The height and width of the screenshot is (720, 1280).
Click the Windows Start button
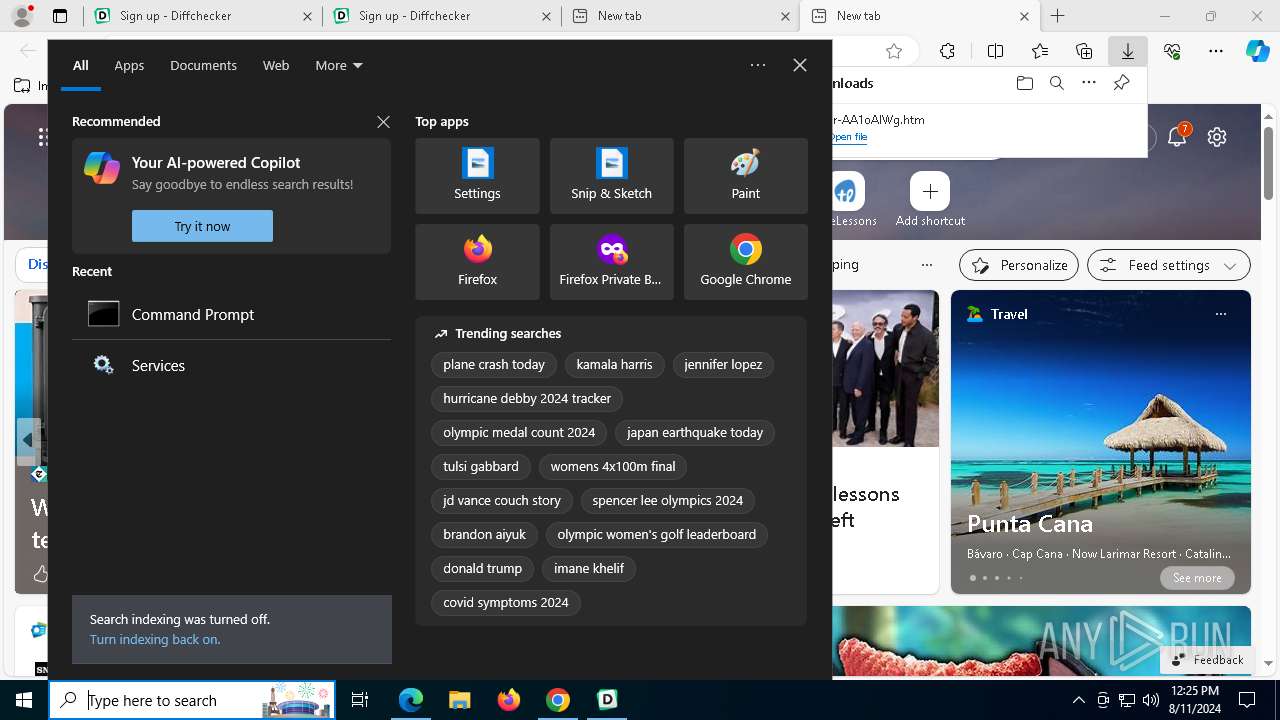[x=24, y=700]
